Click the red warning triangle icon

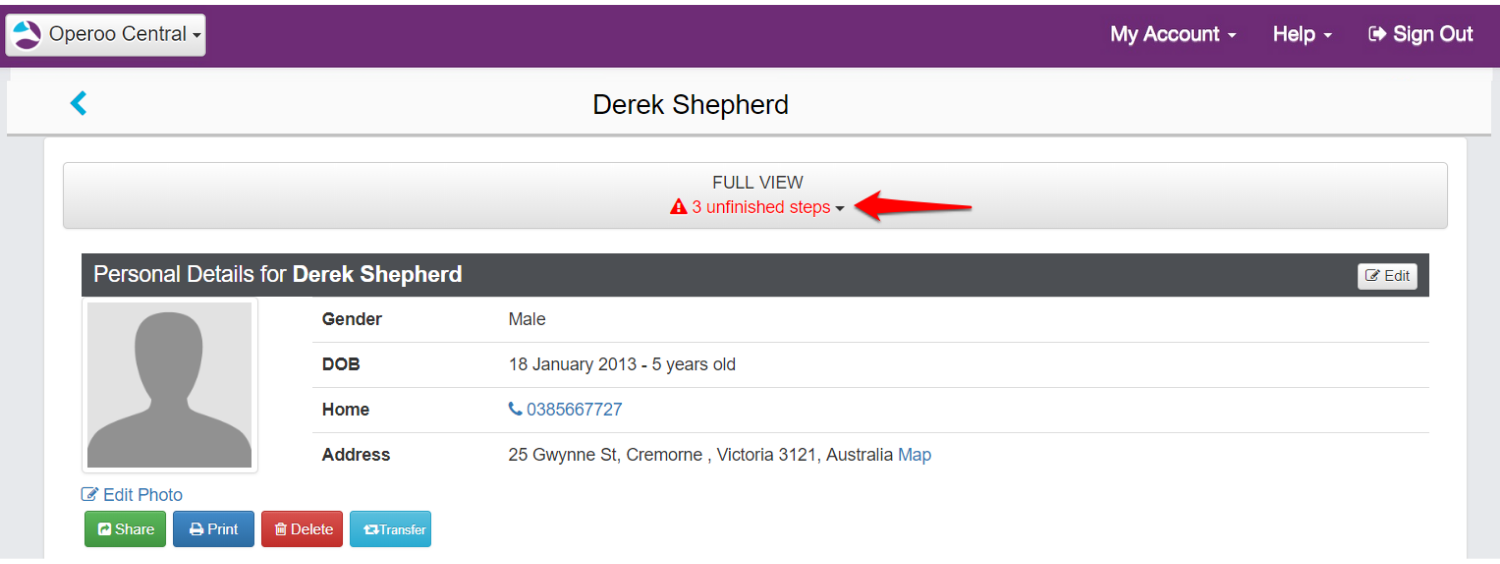tap(678, 208)
